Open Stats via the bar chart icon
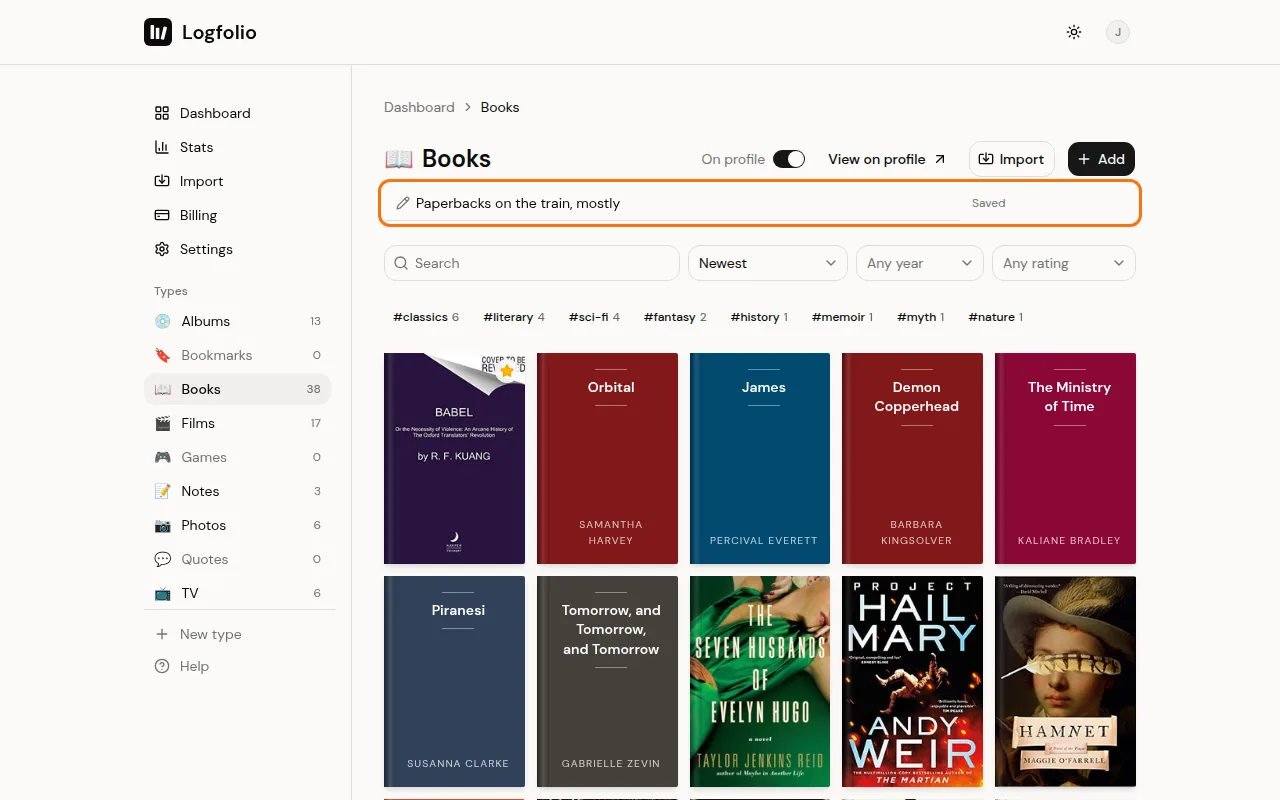Screen dimensions: 1280x800 click(162, 147)
